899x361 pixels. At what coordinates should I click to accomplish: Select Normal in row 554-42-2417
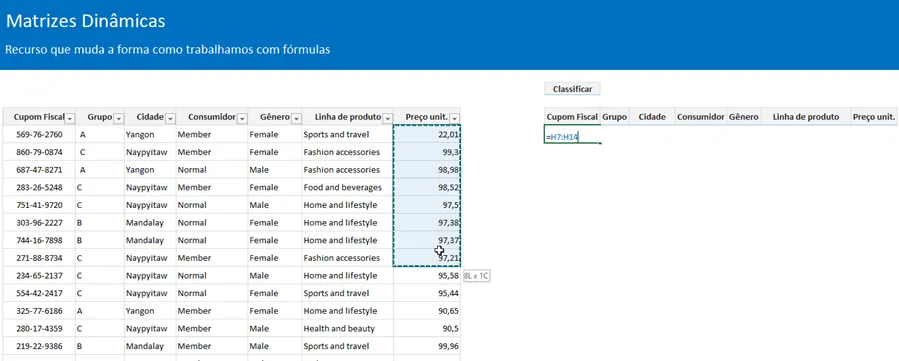(x=212, y=293)
